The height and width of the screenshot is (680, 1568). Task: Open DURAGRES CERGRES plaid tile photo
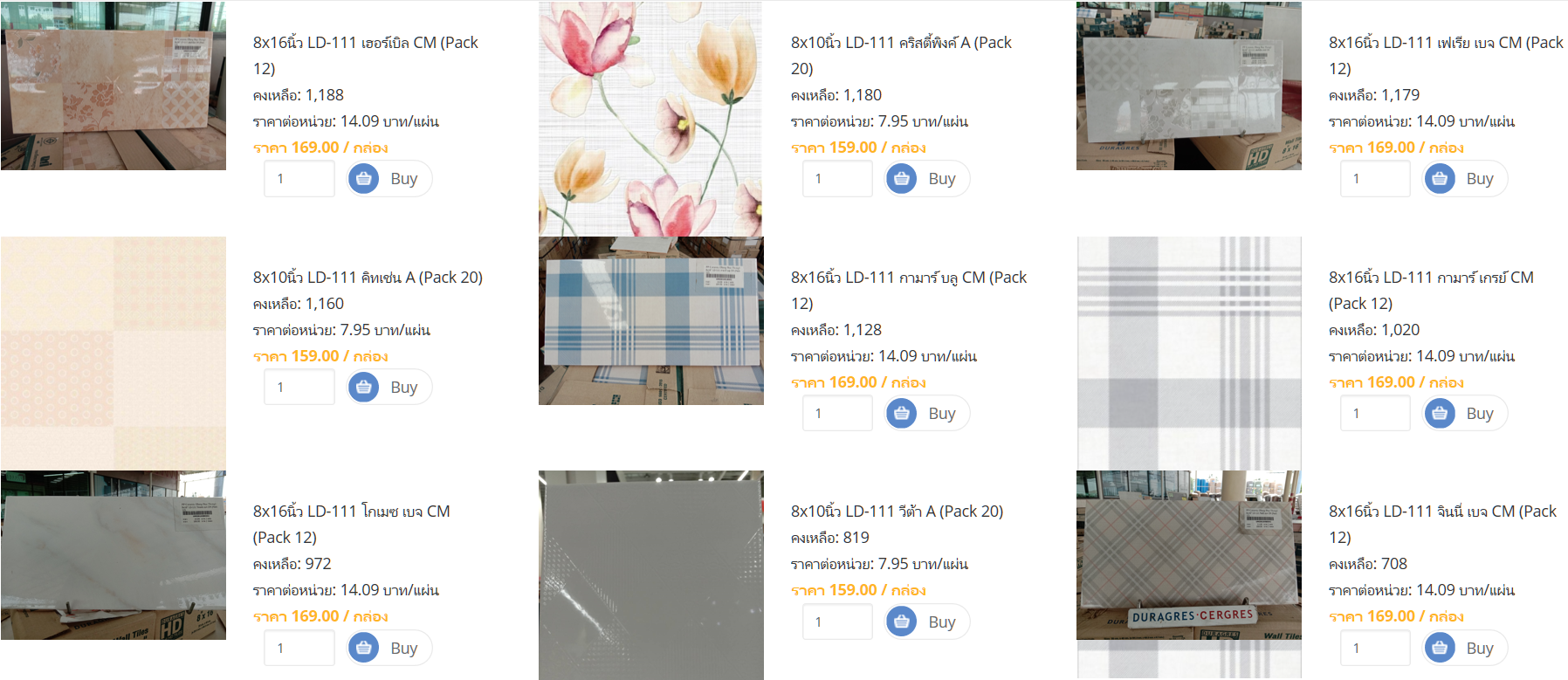click(1188, 555)
